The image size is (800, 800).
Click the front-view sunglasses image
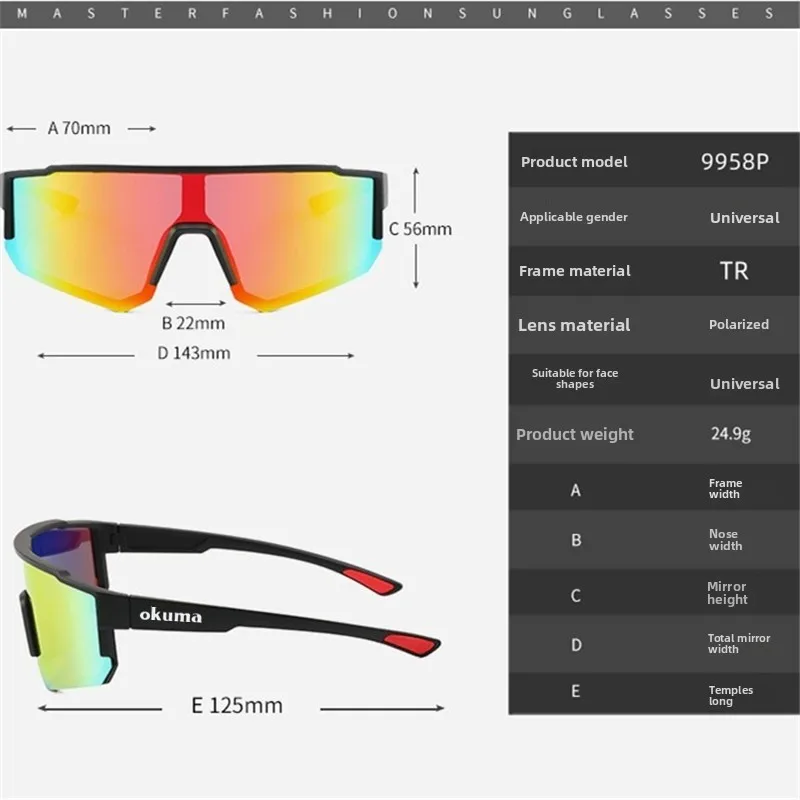194,239
